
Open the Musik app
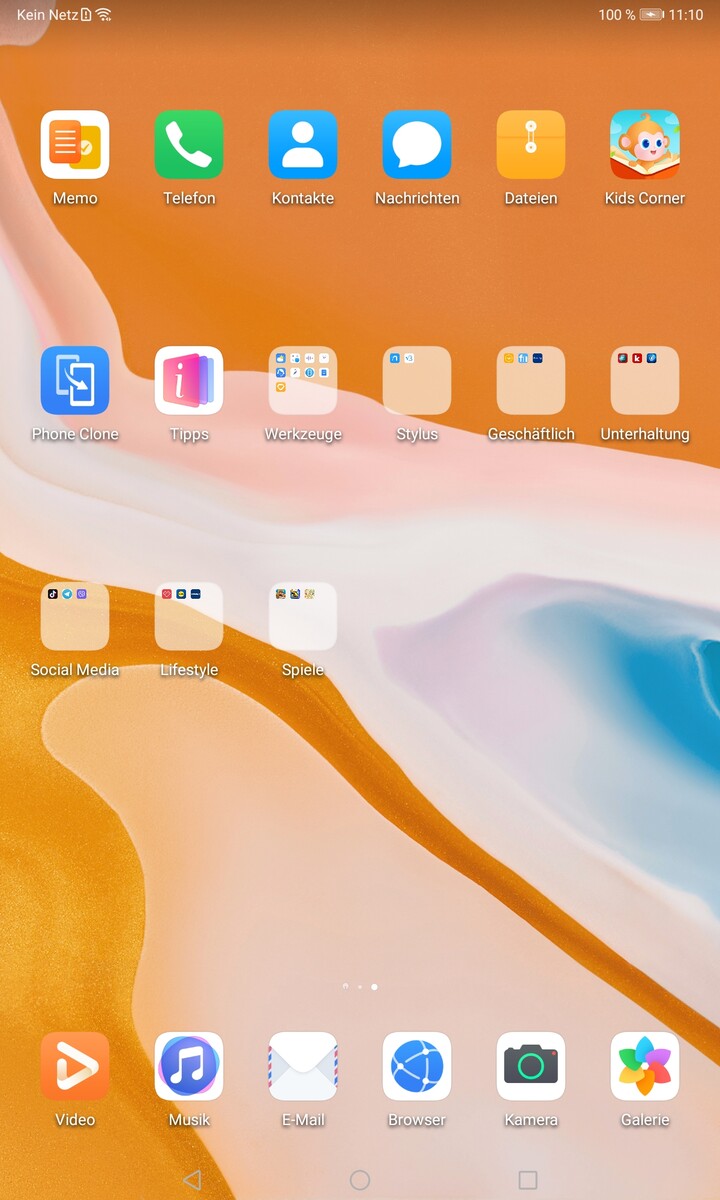click(189, 1067)
